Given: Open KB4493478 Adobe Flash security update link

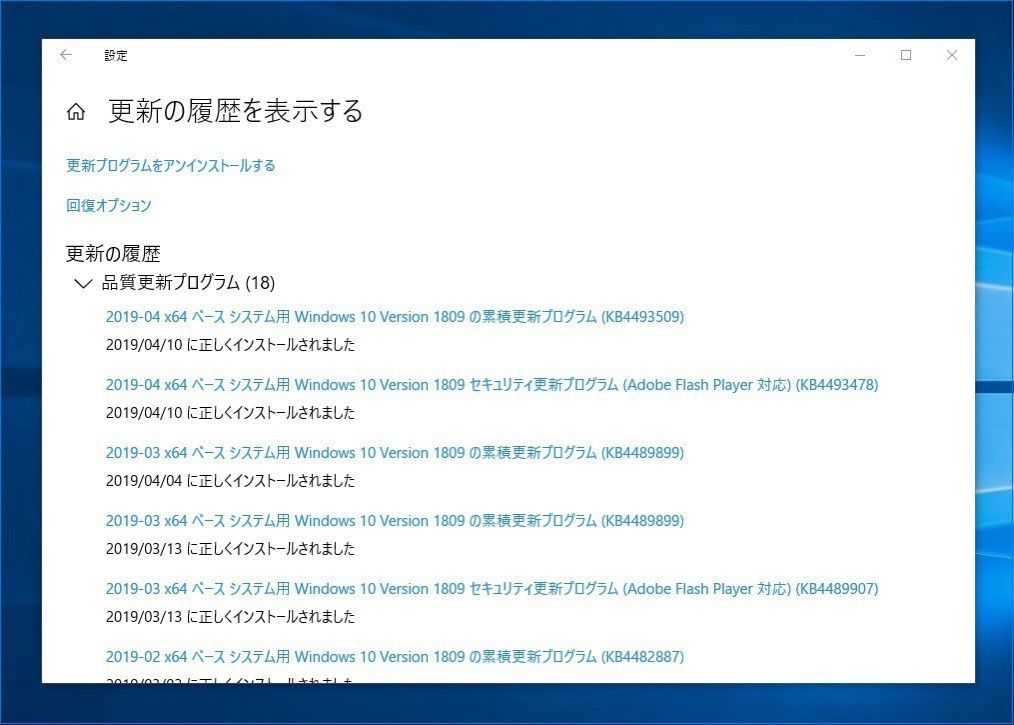Looking at the screenshot, I should pos(491,385).
